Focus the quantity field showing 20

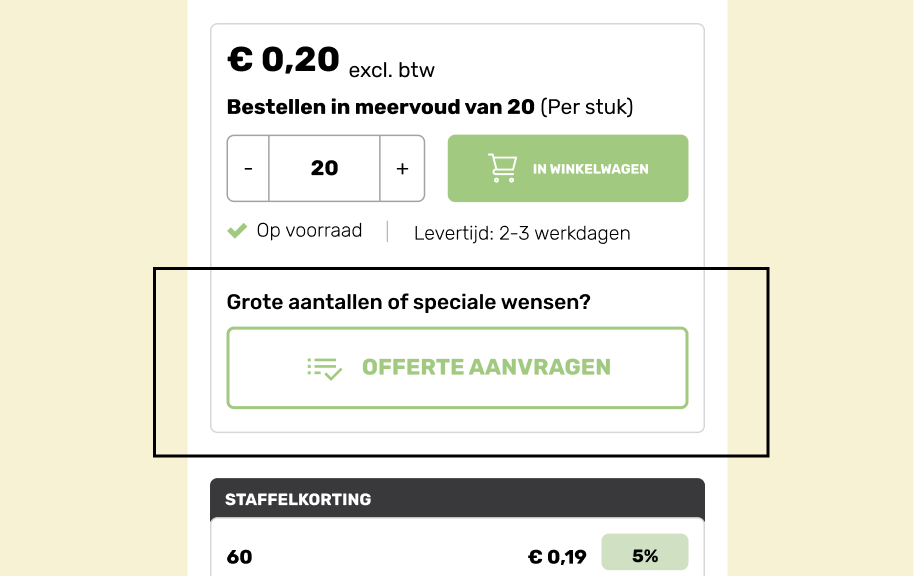tap(325, 168)
